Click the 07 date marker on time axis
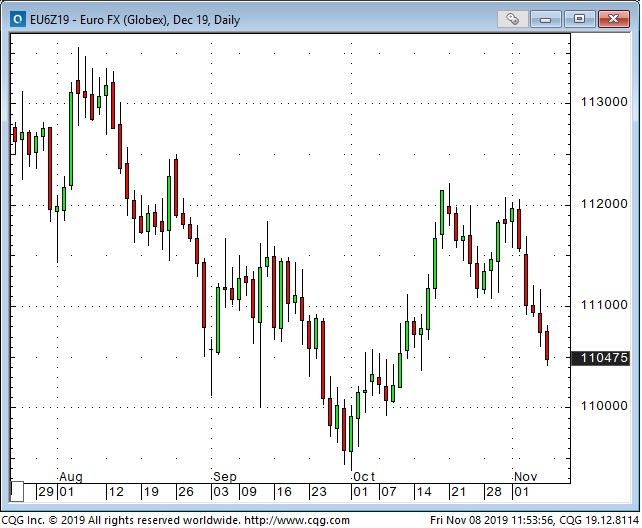Viewport: 642px width, 528px height. (x=389, y=492)
